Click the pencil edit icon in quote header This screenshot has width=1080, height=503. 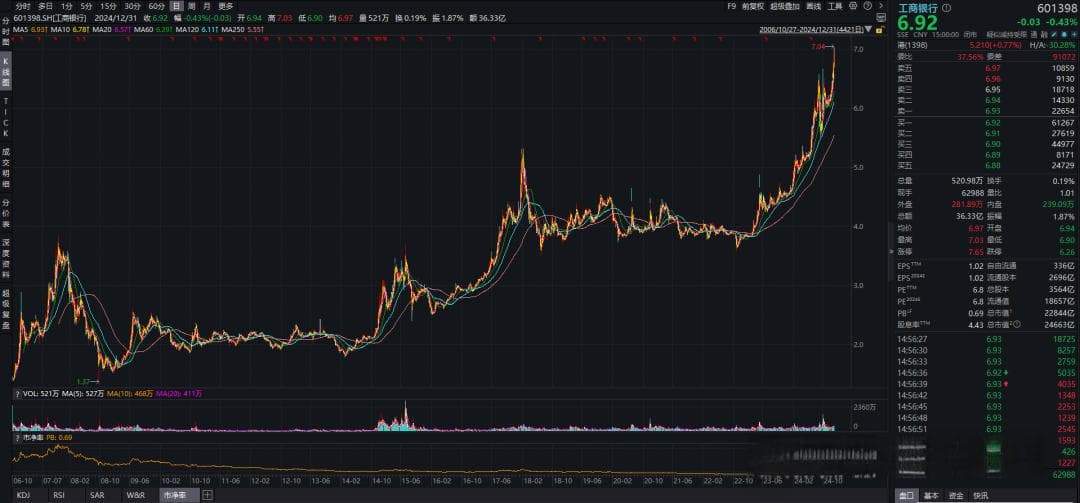point(1053,34)
